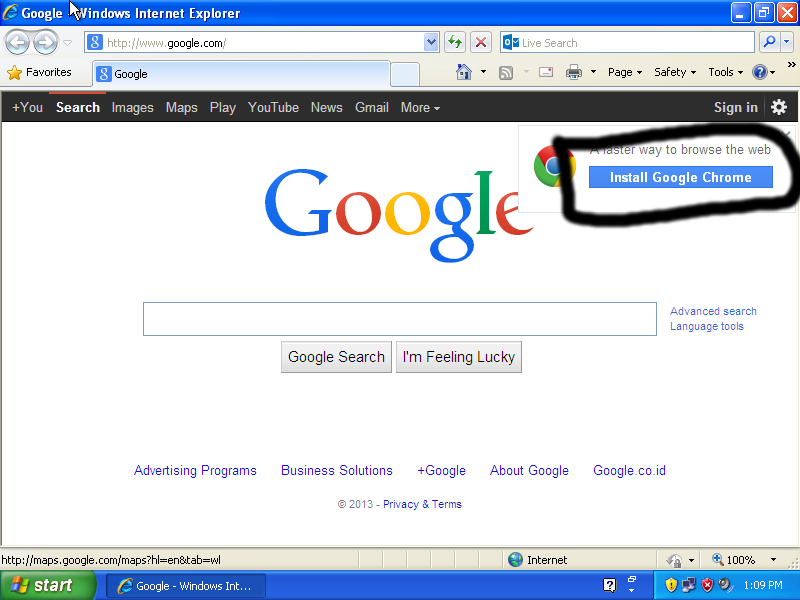Click the Windows start button

[47, 585]
